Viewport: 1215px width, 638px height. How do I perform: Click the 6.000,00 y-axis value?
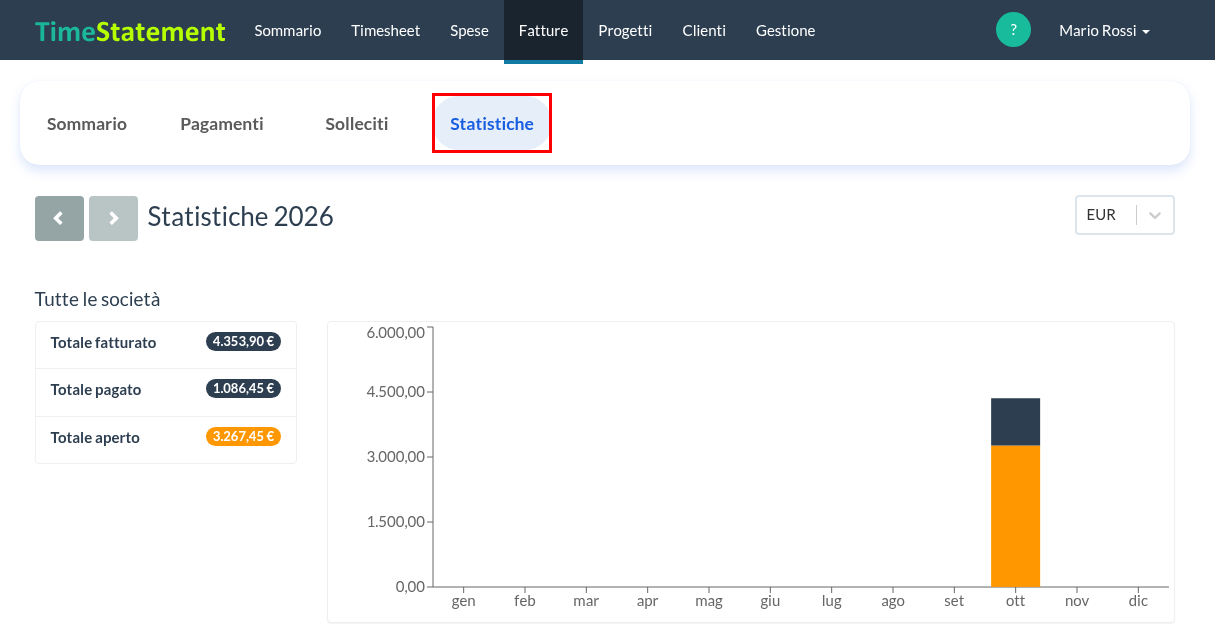click(x=396, y=333)
